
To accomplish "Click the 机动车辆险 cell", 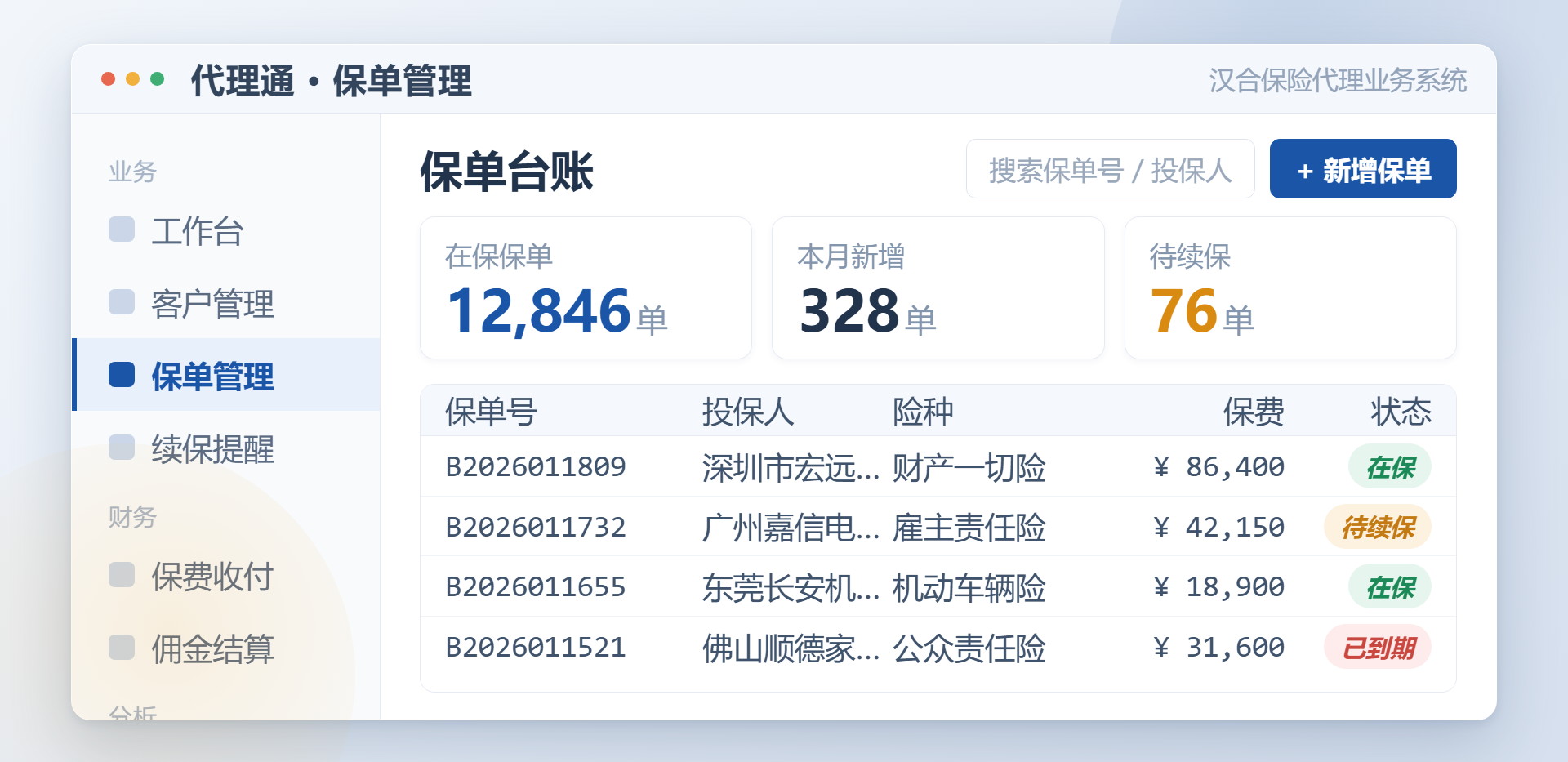I will pos(969,587).
